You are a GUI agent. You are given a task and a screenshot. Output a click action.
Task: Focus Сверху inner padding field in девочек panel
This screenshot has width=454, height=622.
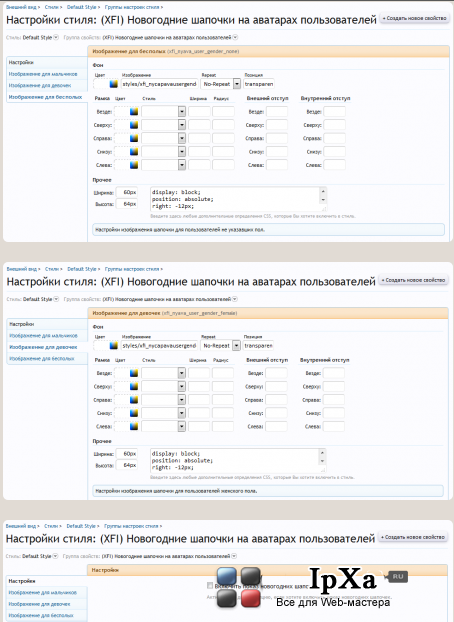pyautogui.click(x=334, y=386)
